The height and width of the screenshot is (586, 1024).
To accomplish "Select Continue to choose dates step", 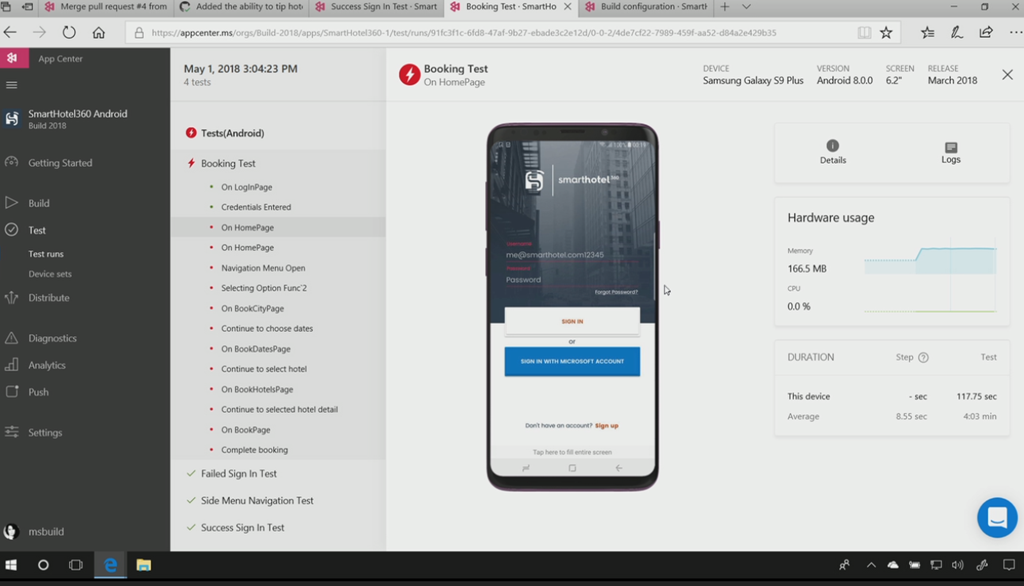I will [x=266, y=329].
